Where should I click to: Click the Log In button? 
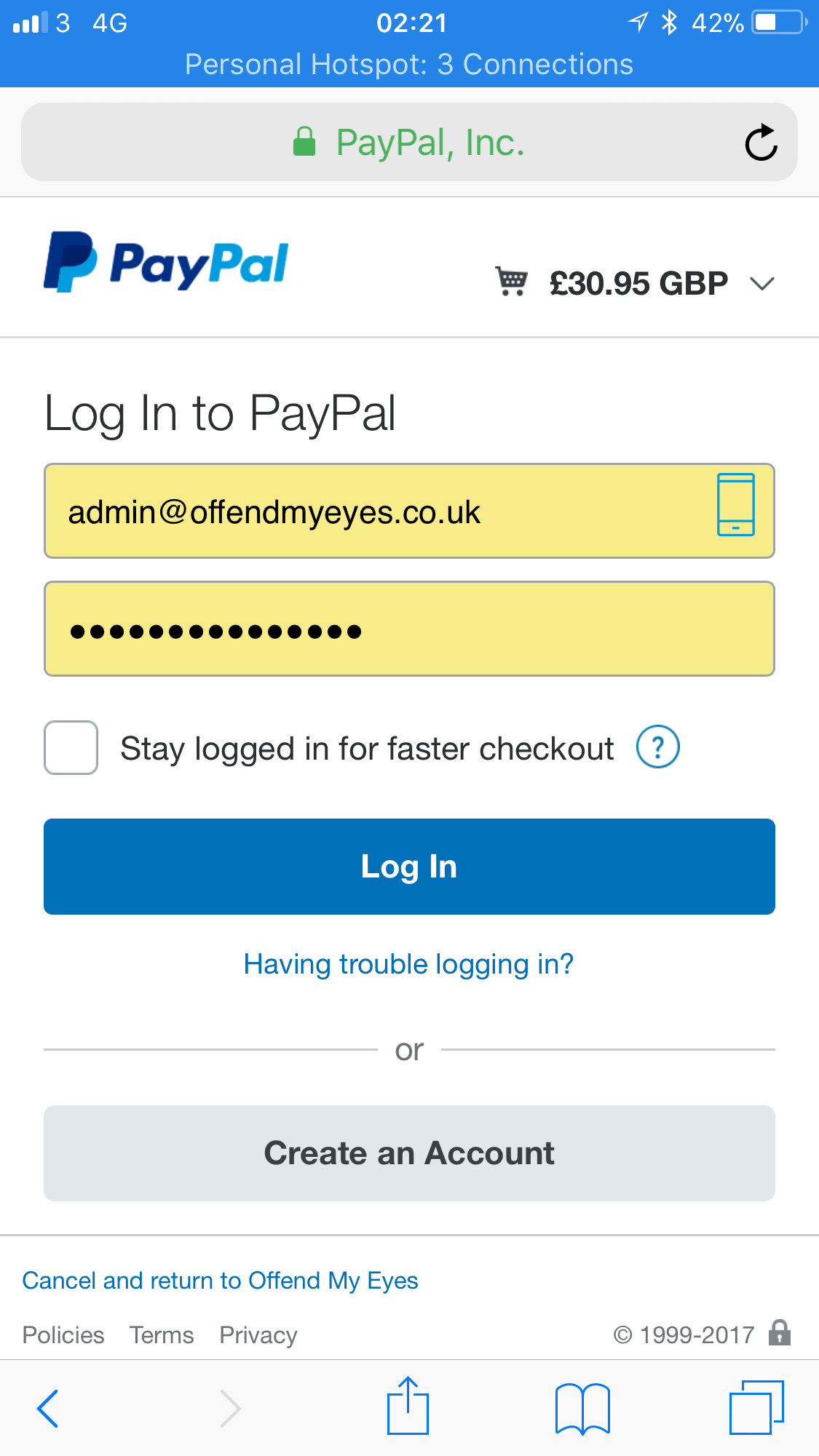pos(409,867)
